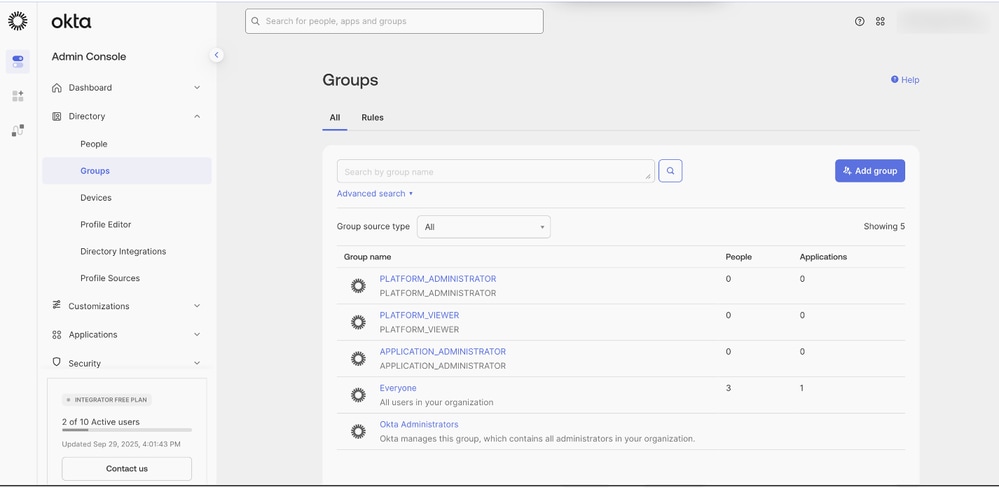Click the People column header
The image size is (999, 488).
coord(738,257)
